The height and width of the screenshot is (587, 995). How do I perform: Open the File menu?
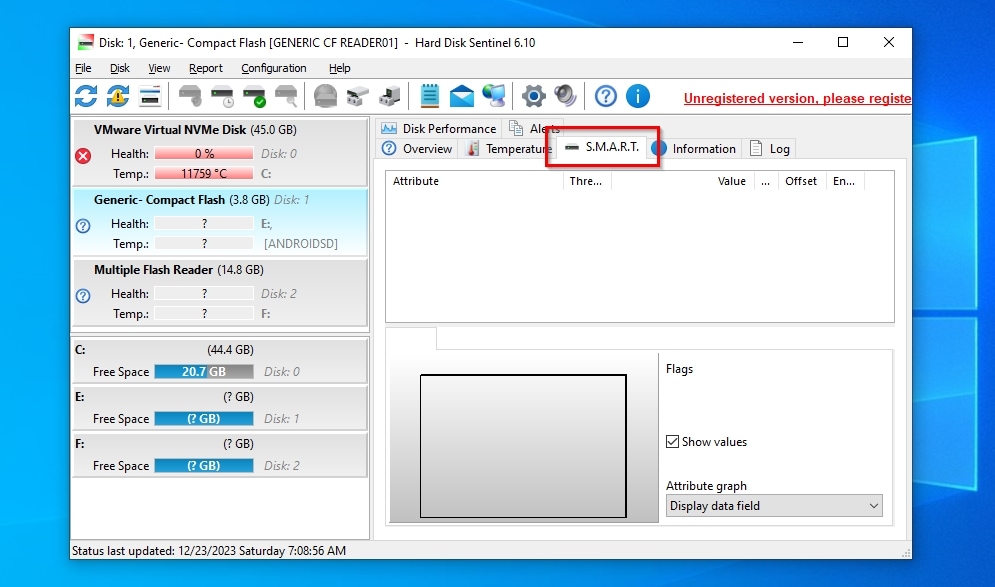[83, 68]
